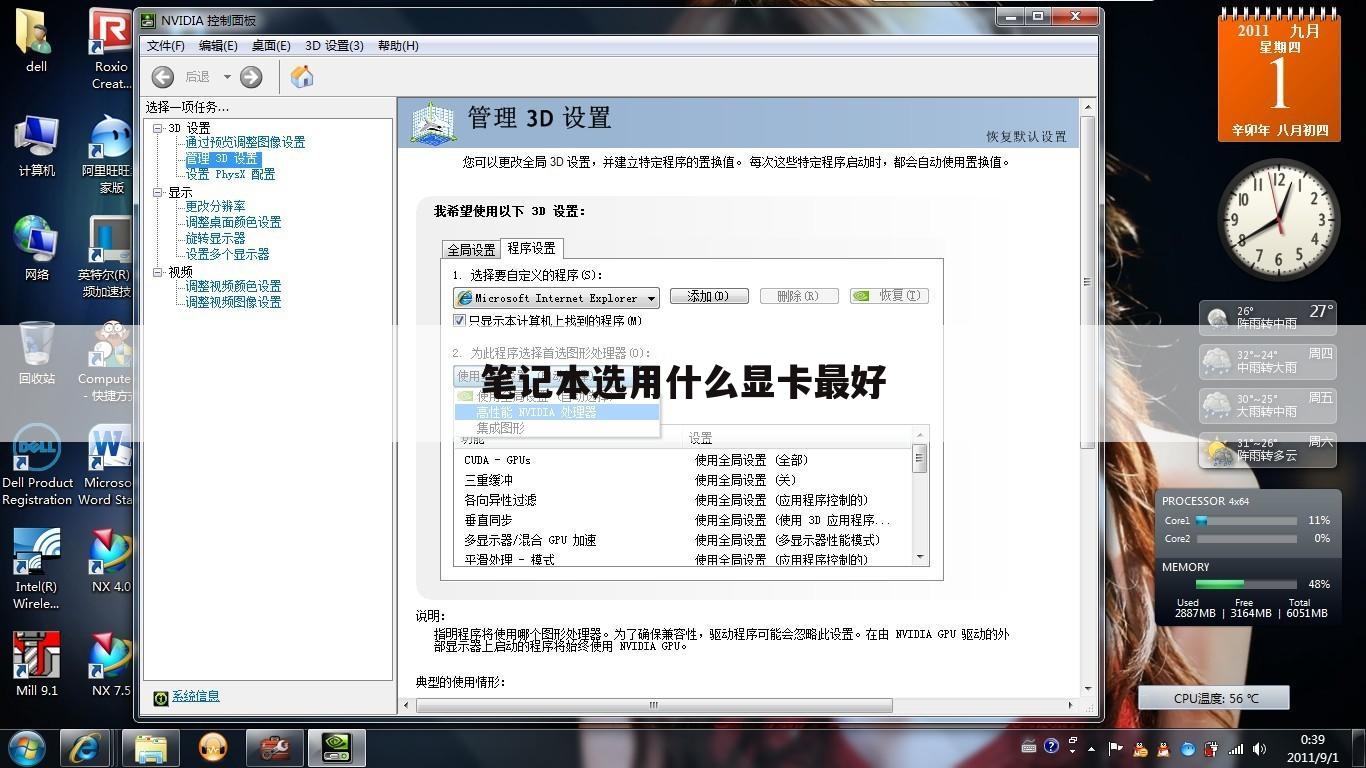The height and width of the screenshot is (768, 1366).
Task: Switch to the NVIDIA taskbar button
Action: (x=337, y=748)
